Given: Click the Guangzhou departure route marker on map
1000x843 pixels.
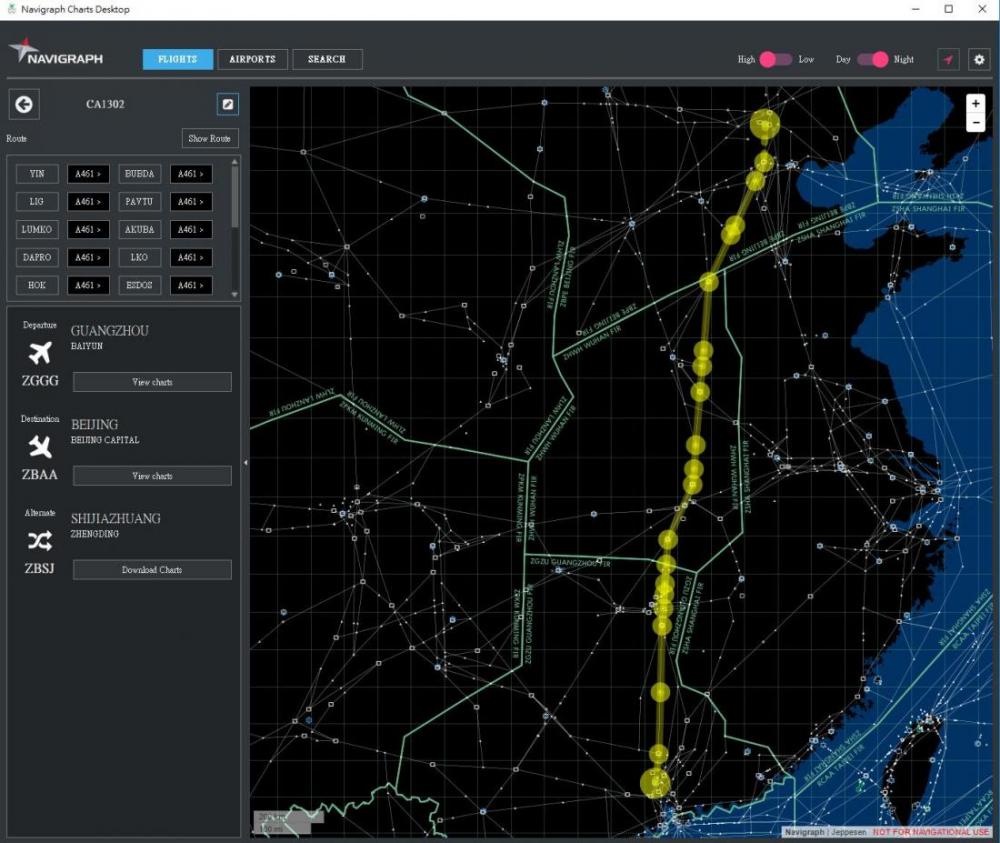Looking at the screenshot, I should click(655, 783).
